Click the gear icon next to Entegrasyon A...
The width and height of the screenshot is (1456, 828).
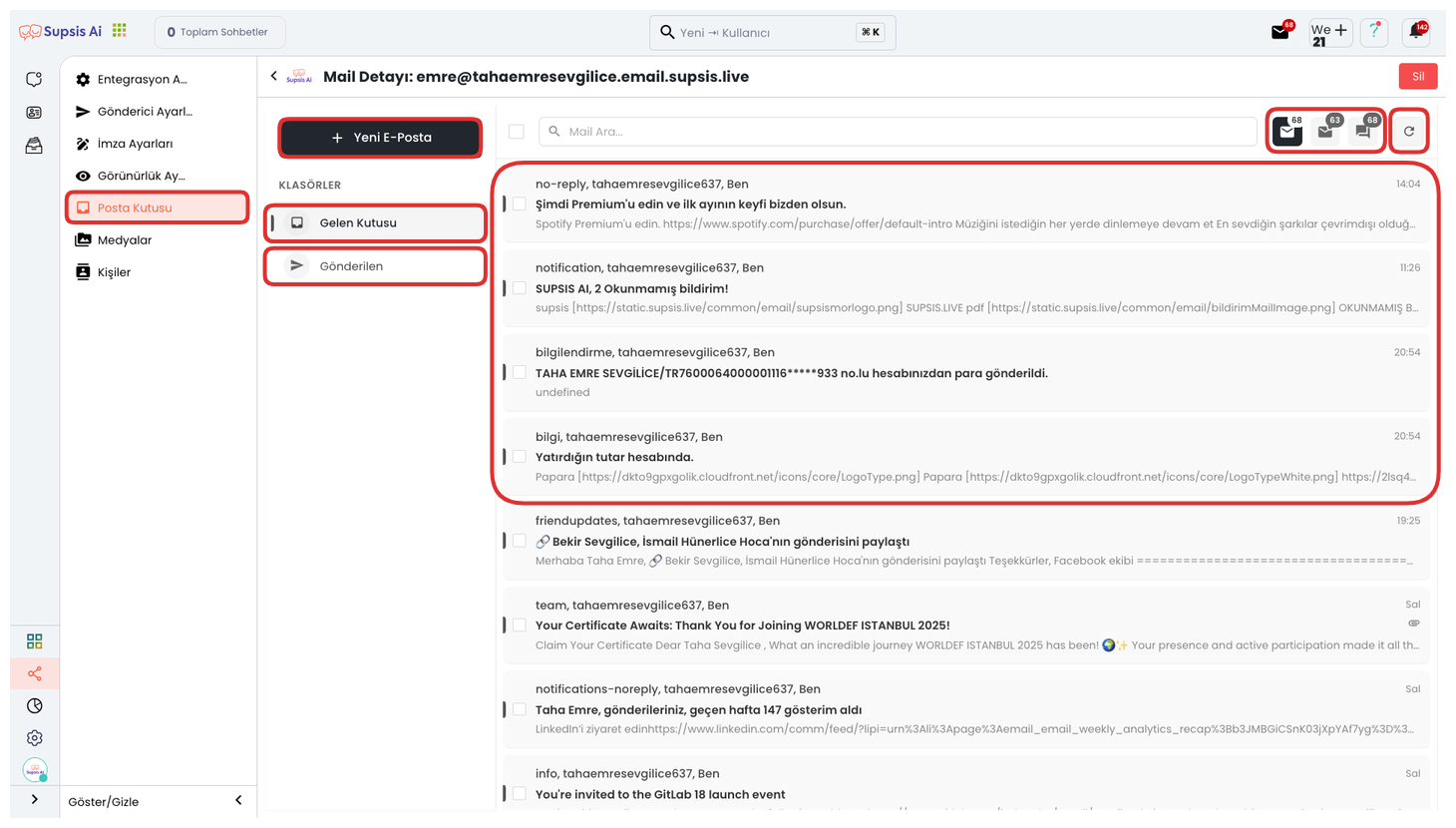[x=83, y=80]
